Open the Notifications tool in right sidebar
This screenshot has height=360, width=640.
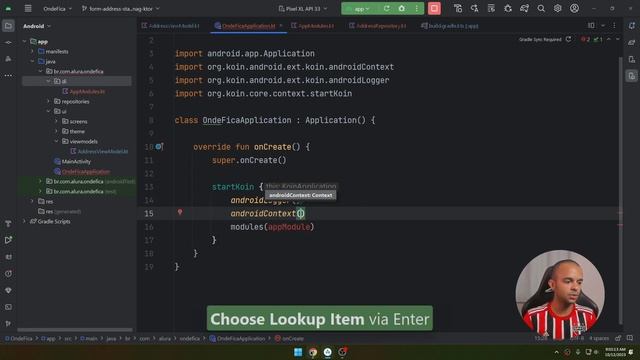632,25
